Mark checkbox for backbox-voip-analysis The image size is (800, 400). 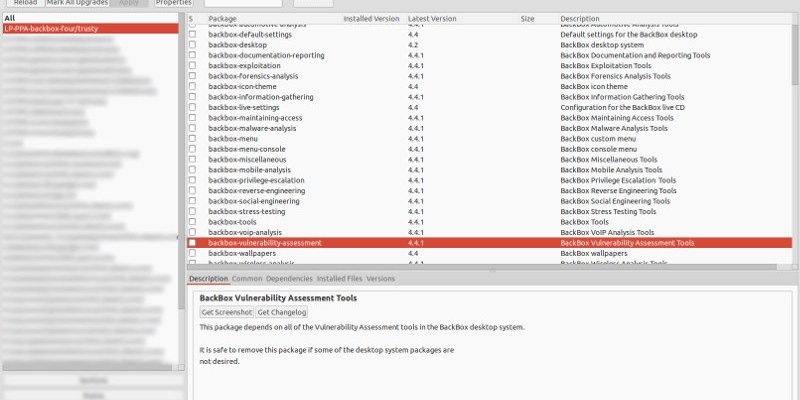coord(192,232)
